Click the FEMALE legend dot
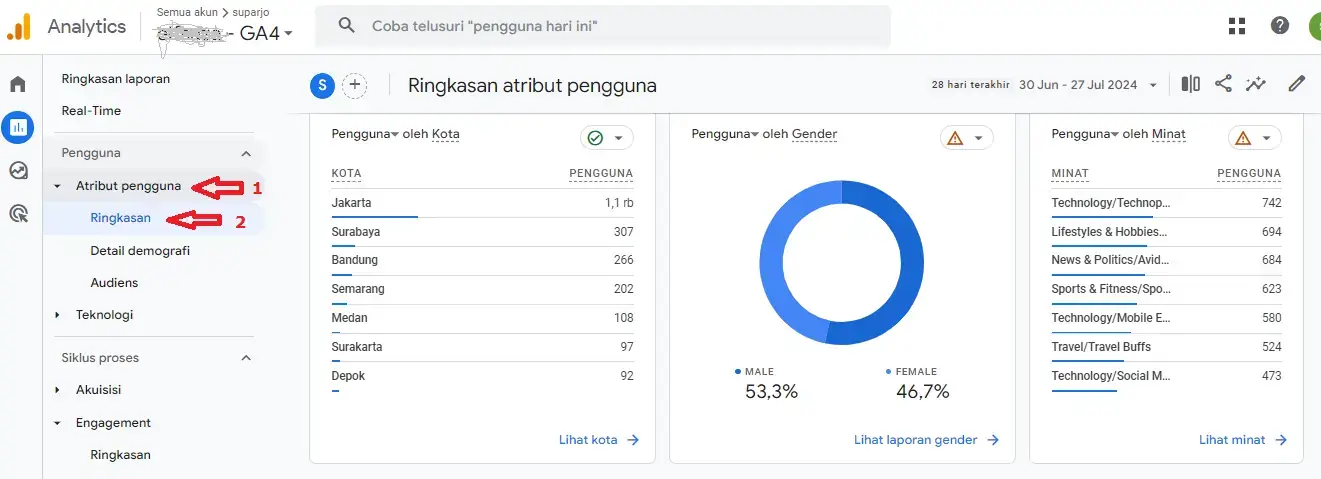Screen dimensions: 1321x479 (x=888, y=371)
